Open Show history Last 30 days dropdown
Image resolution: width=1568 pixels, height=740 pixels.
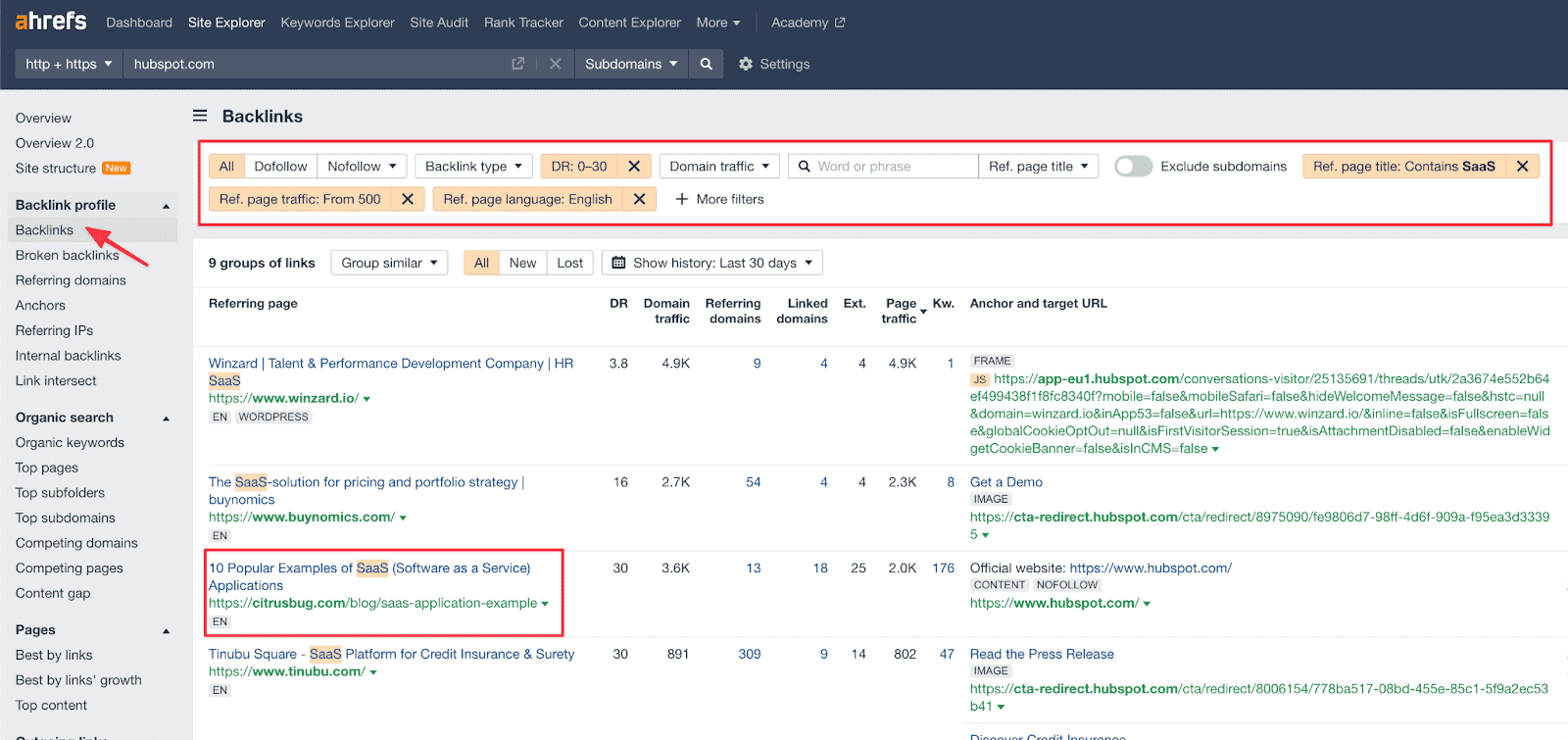[x=712, y=263]
